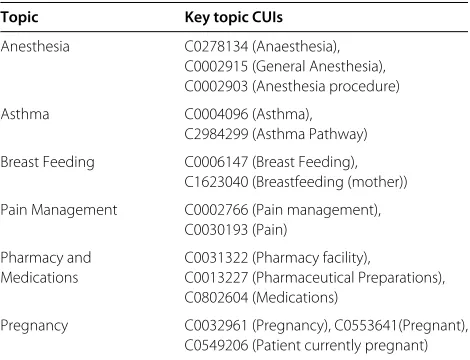Image resolution: width=470 pixels, height=360 pixels.
Task: Click the Asthma topic cell
Action: click(25, 114)
